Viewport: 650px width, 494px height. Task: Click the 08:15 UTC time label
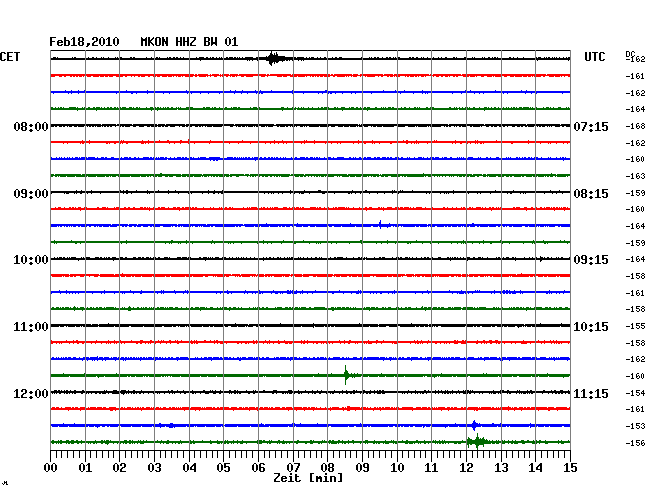point(591,194)
